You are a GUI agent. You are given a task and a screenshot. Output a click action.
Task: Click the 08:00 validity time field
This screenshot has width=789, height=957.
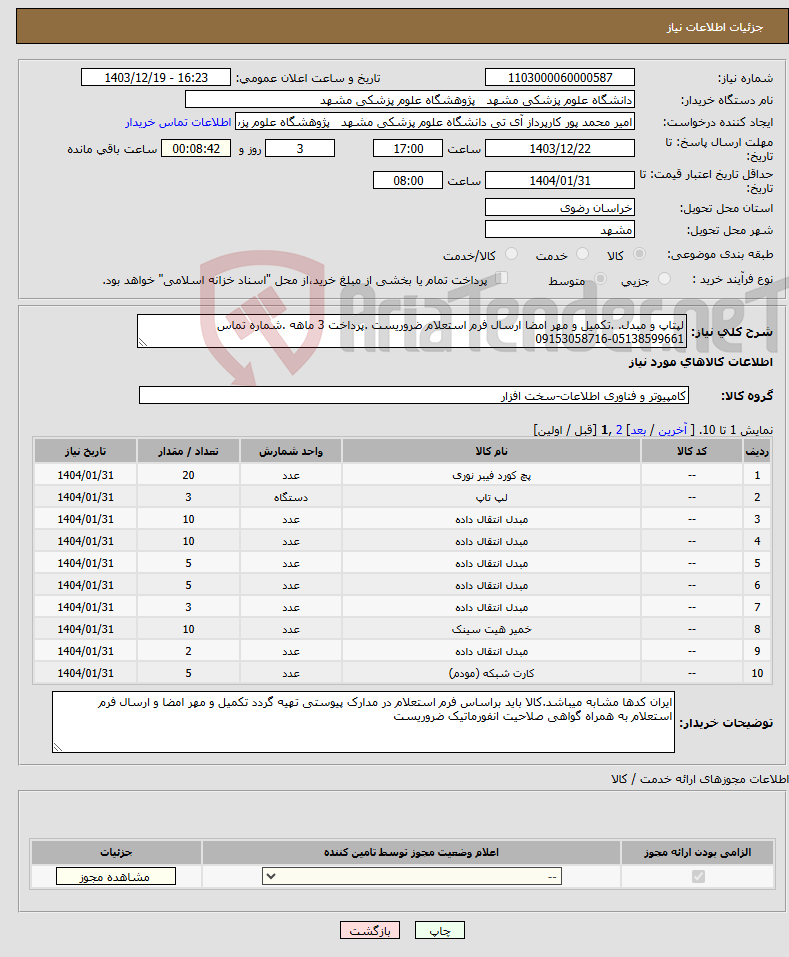[408, 180]
